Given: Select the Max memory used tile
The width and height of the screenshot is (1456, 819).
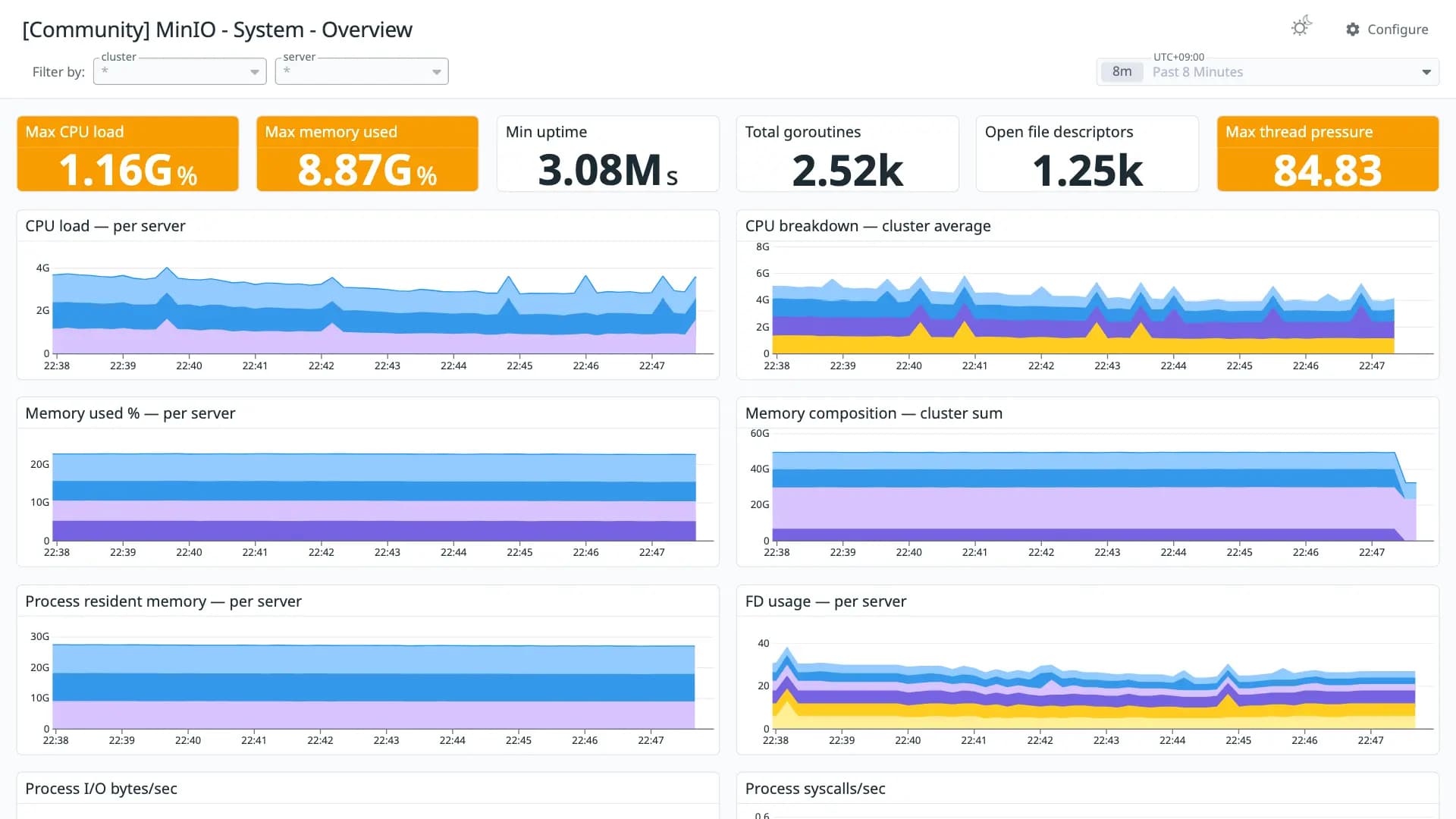Looking at the screenshot, I should 367,153.
